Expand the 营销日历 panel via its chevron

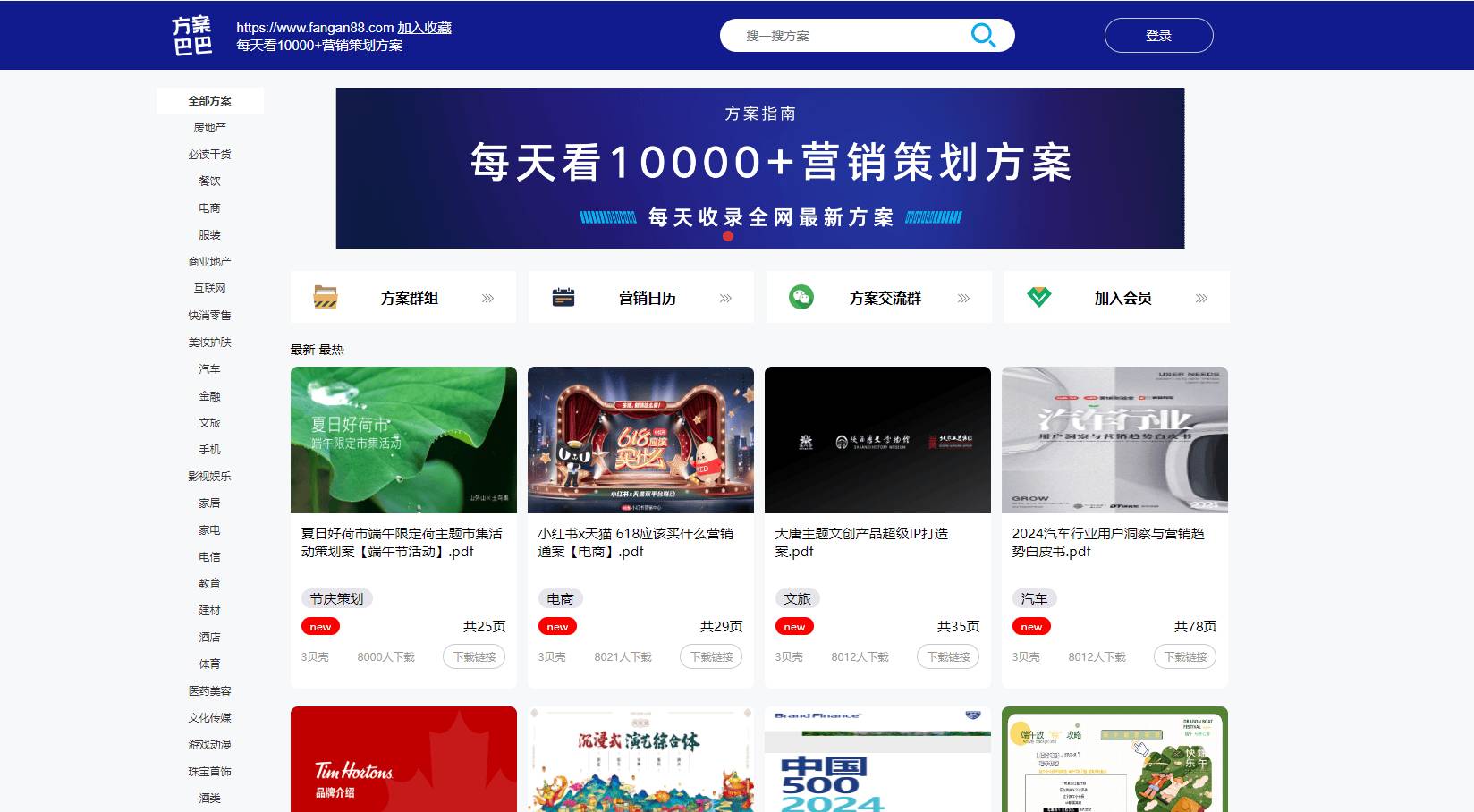(x=726, y=298)
